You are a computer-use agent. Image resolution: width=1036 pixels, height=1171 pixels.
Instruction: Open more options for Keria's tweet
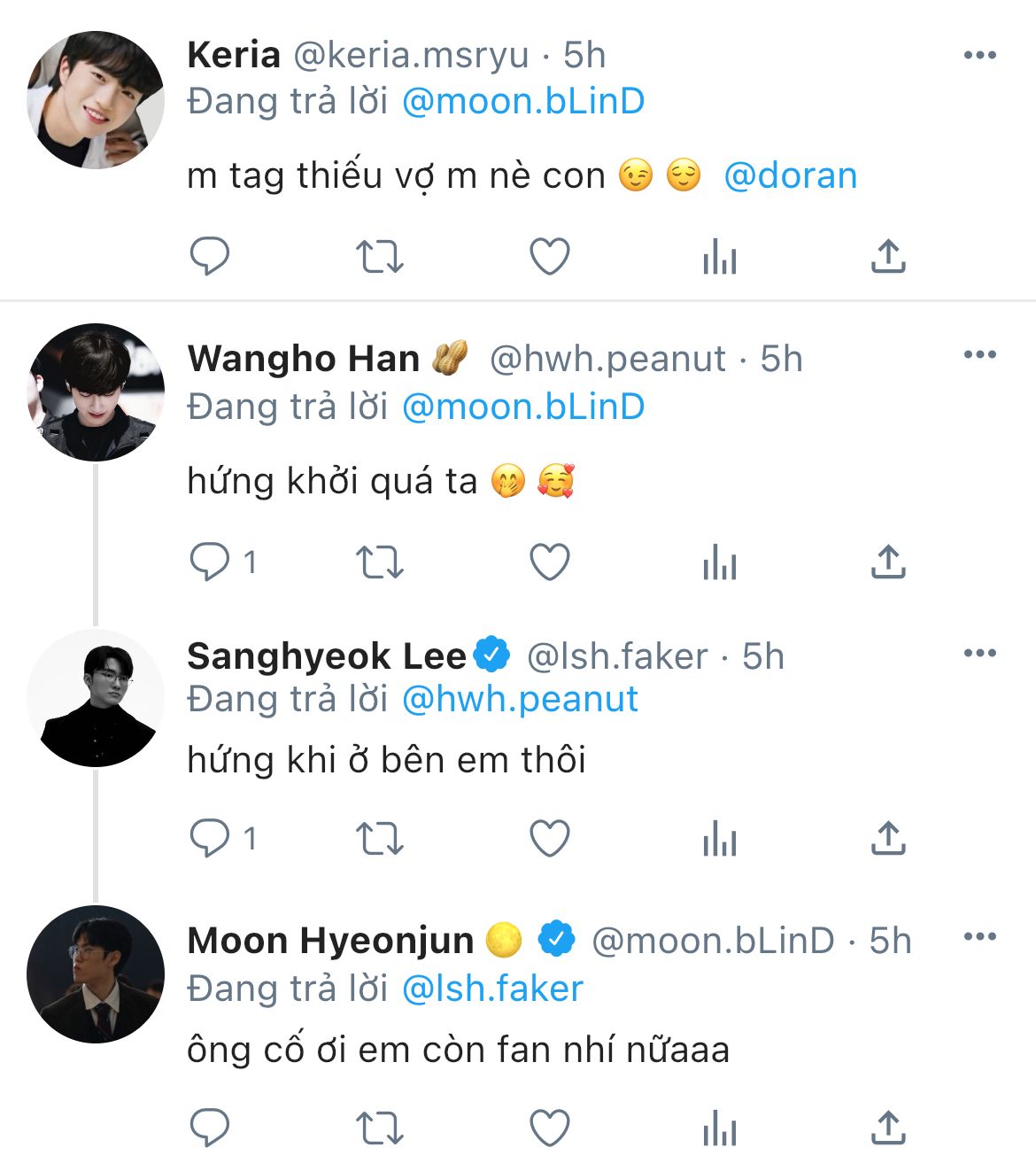(x=979, y=55)
